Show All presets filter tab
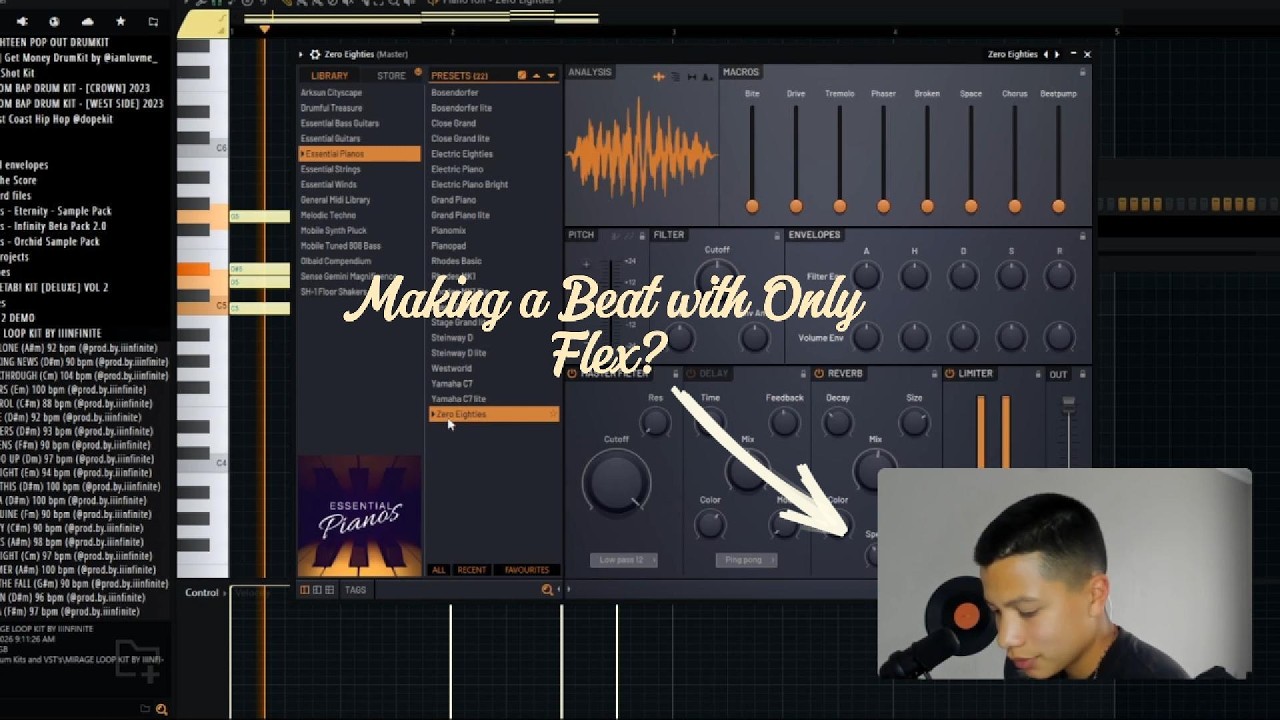The image size is (1280, 720). (438, 570)
